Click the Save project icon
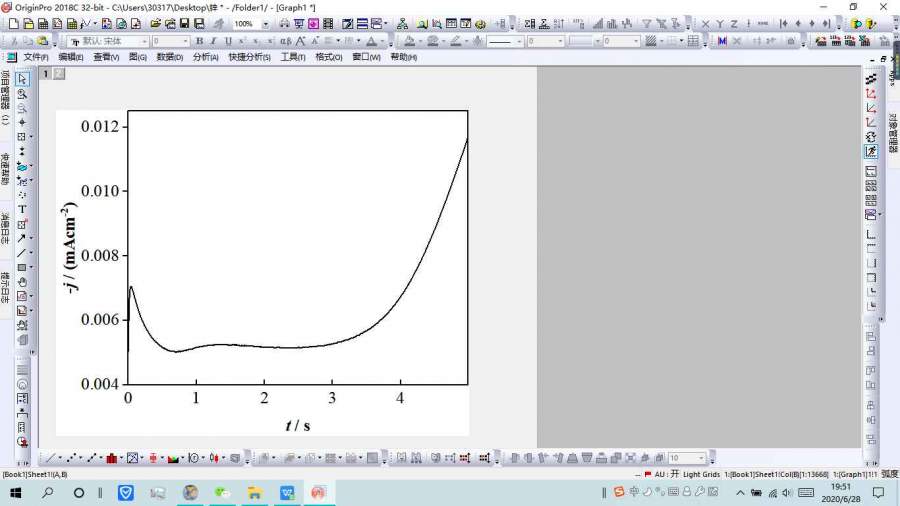 [184, 23]
